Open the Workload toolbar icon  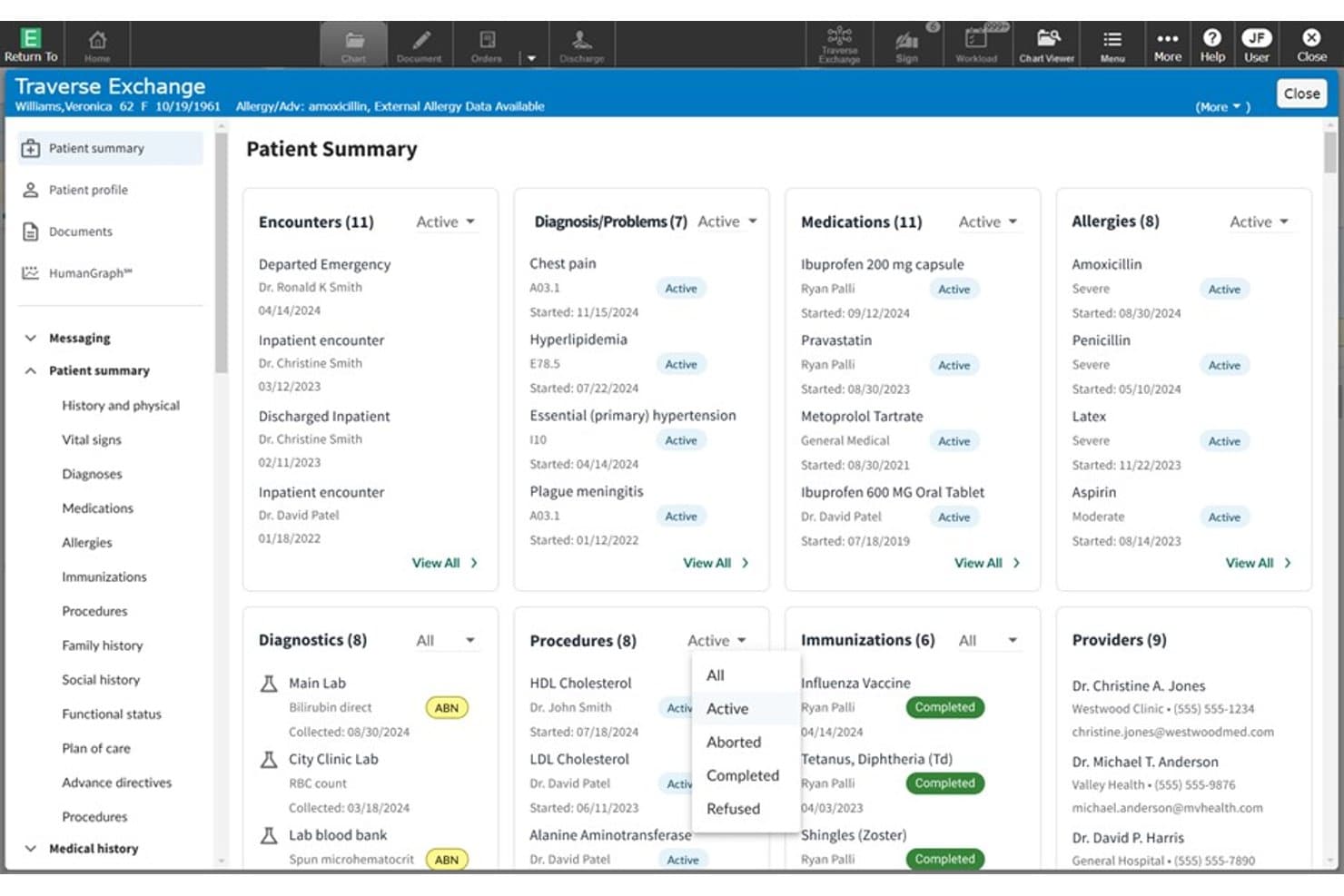coord(976,44)
